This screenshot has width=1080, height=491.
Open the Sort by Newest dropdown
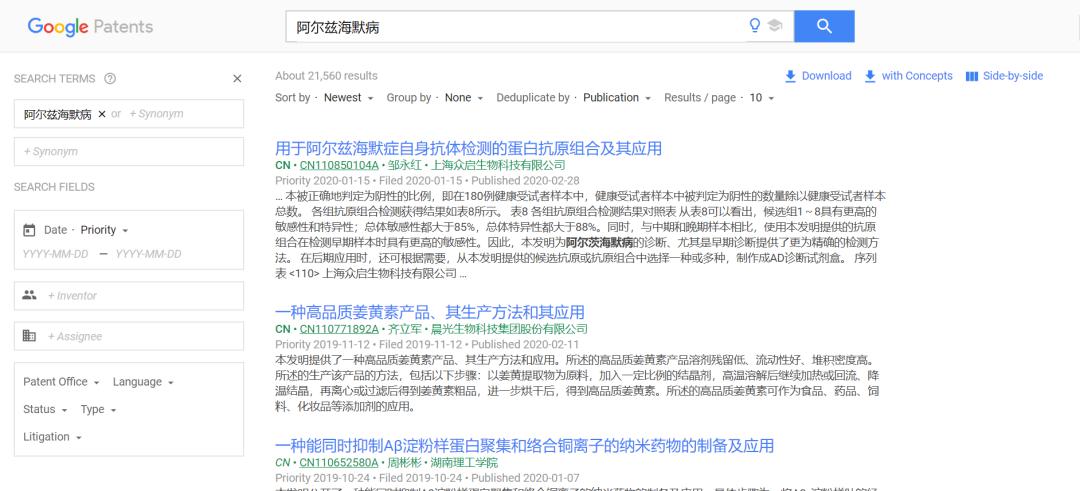(349, 98)
